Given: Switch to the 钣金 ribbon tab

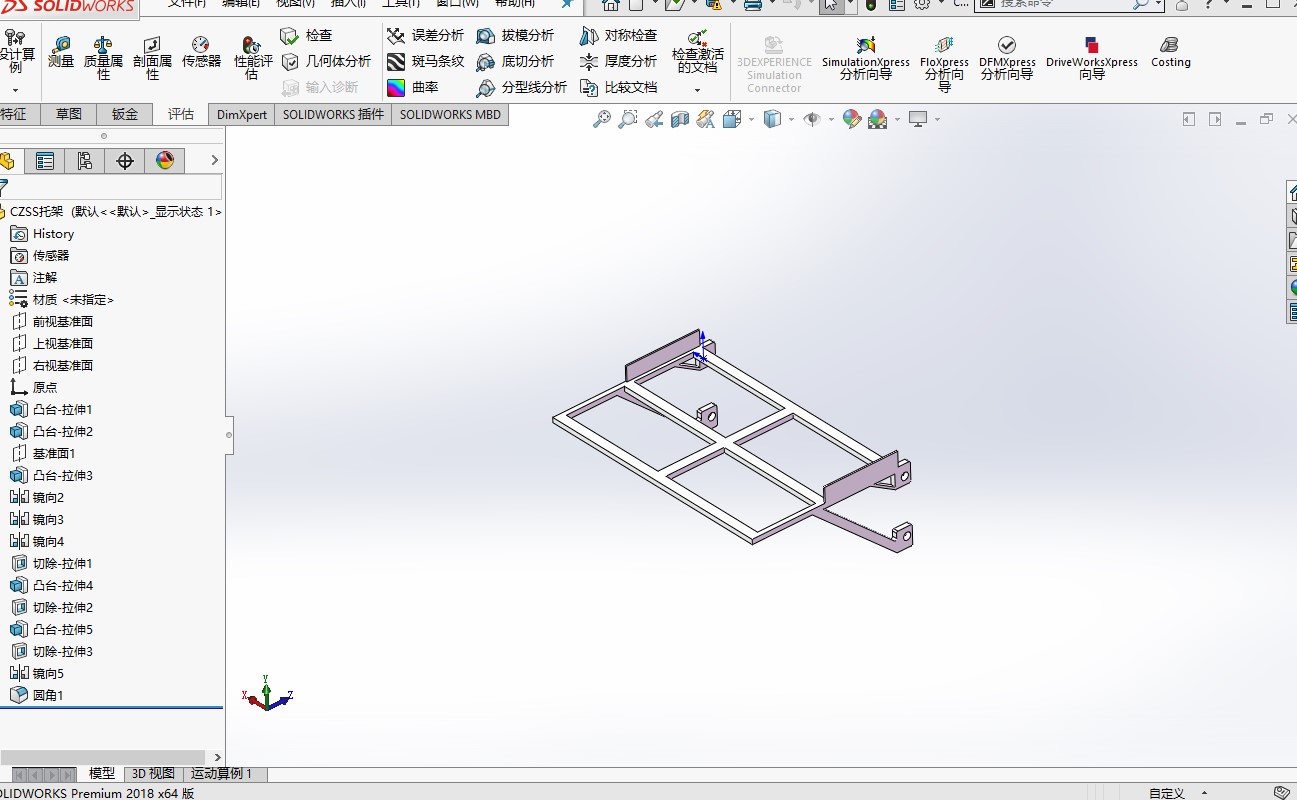Looking at the screenshot, I should (x=125, y=114).
